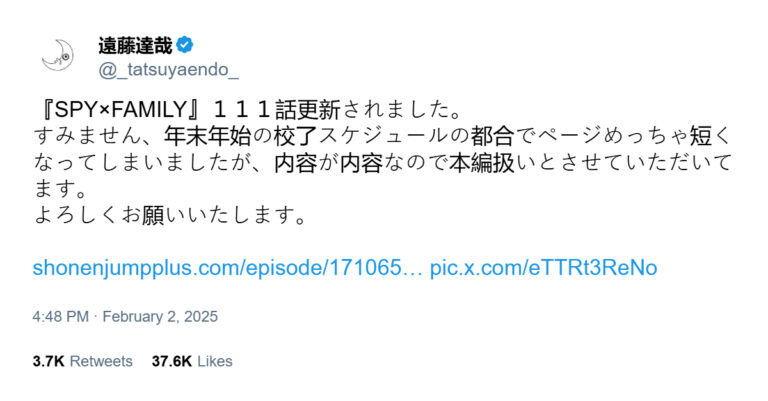Screen dimensions: 768x401
Task: Open the 遠藤達哉 display name profile
Action: (x=135, y=46)
